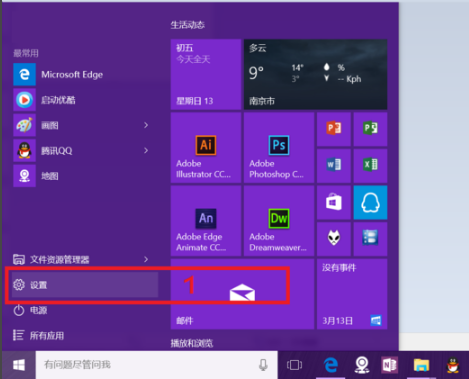Open the Excel small tile
The width and height of the screenshot is (469, 379).
[370, 166]
